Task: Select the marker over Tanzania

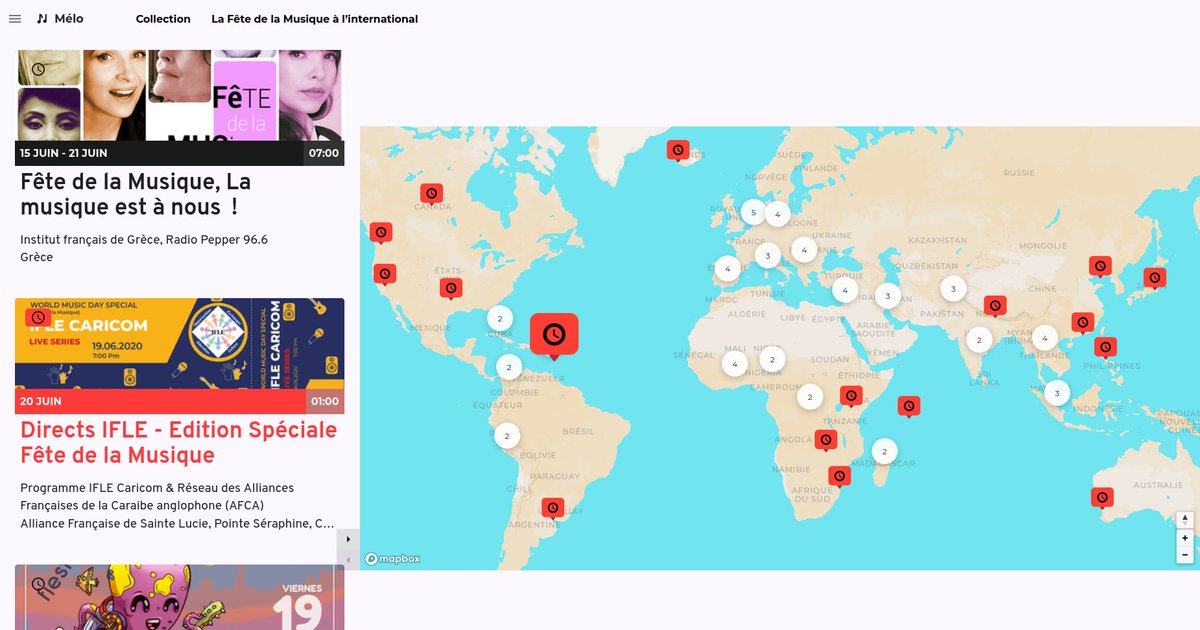Action: click(x=851, y=396)
